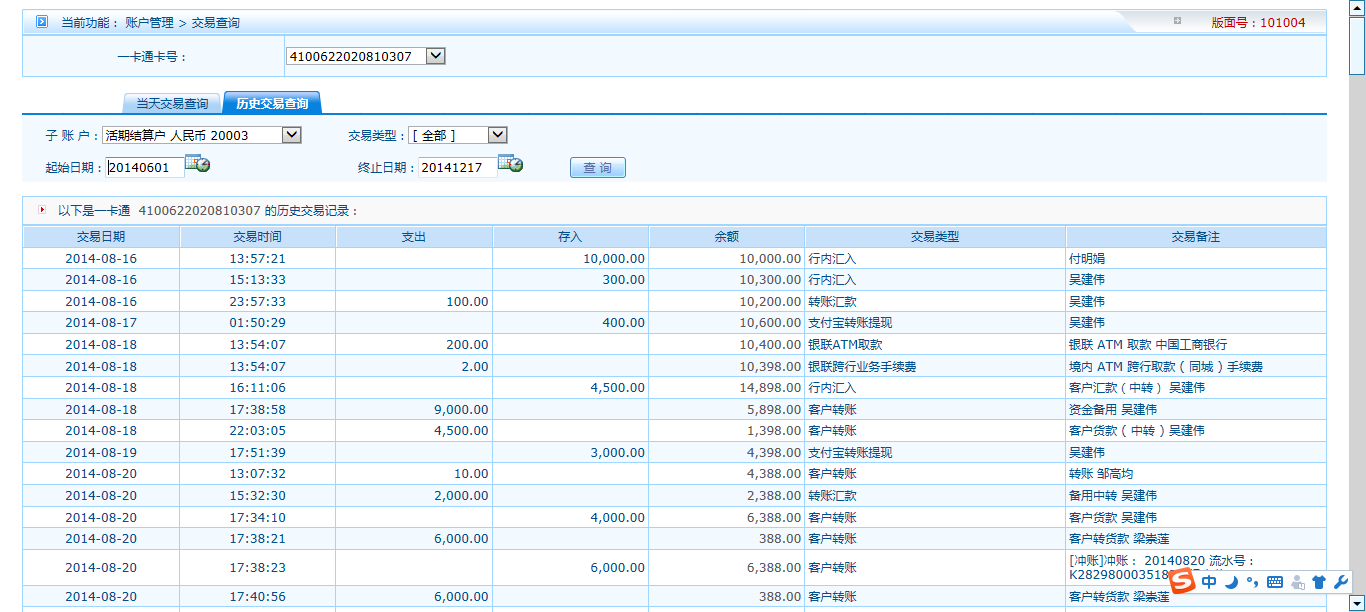1366x612 pixels.
Task: Open the calendar picker for 起始日期
Action: [197, 165]
